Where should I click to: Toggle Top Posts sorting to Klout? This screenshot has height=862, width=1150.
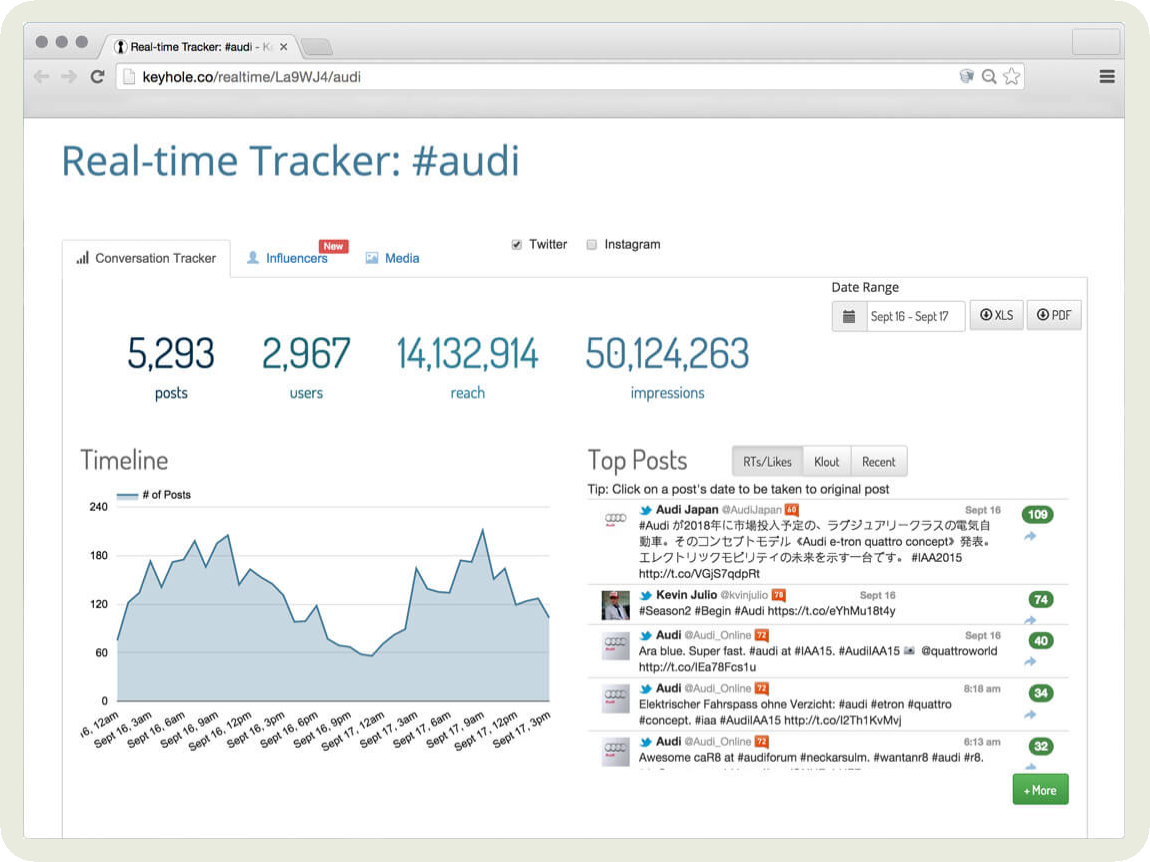point(826,462)
